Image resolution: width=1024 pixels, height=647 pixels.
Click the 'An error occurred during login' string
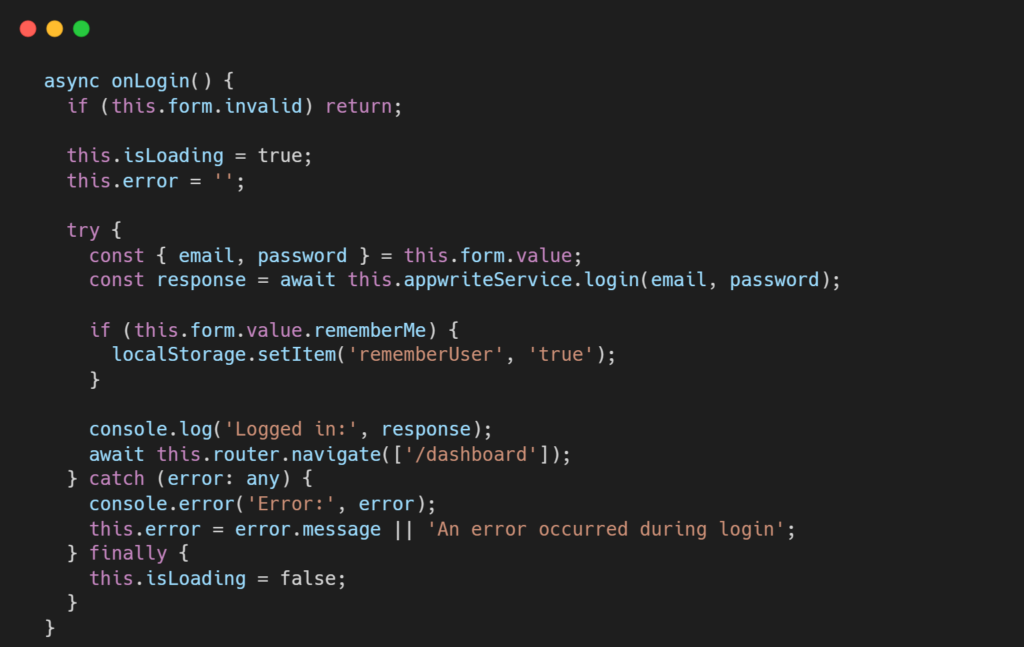point(606,529)
